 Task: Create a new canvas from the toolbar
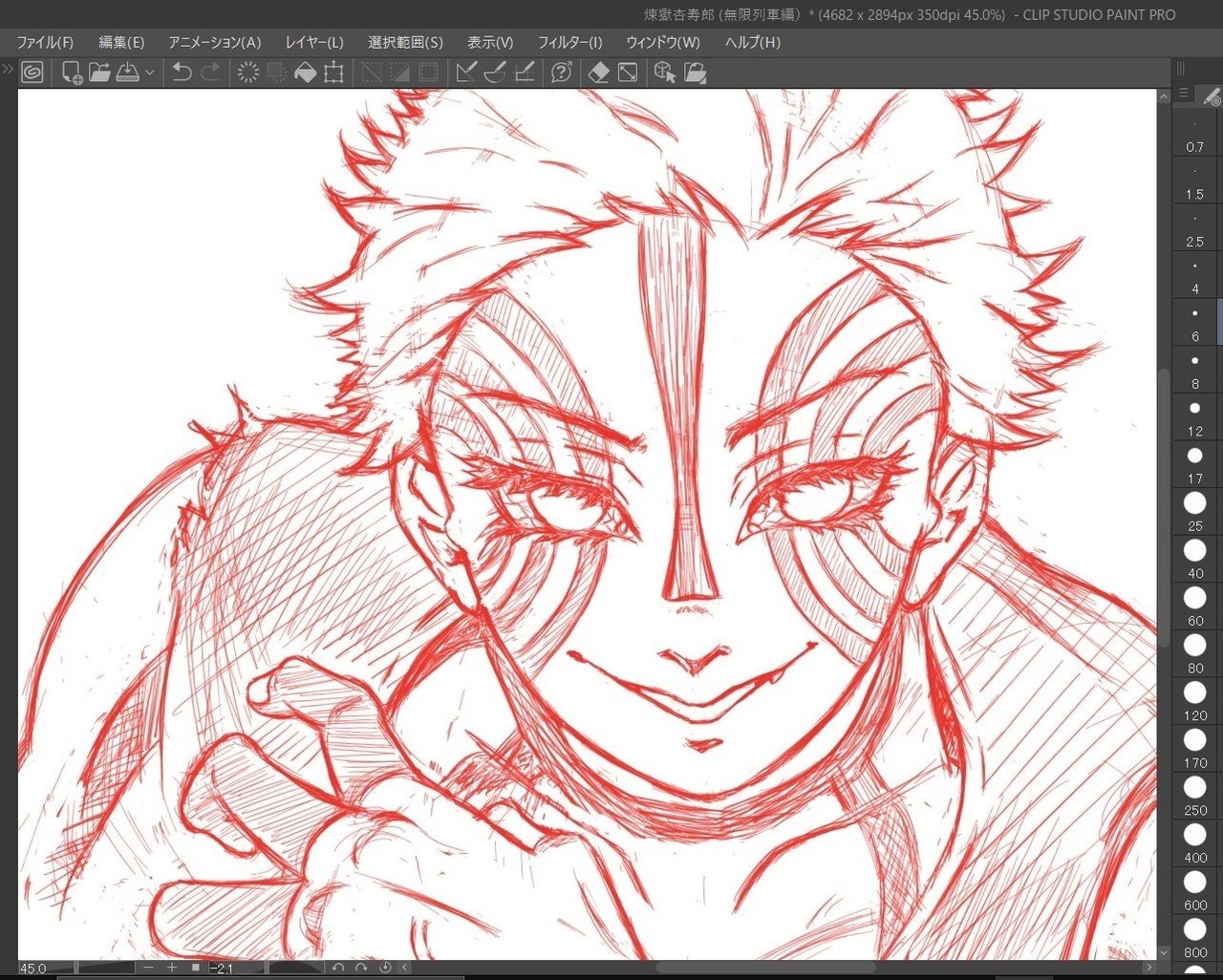[x=72, y=73]
